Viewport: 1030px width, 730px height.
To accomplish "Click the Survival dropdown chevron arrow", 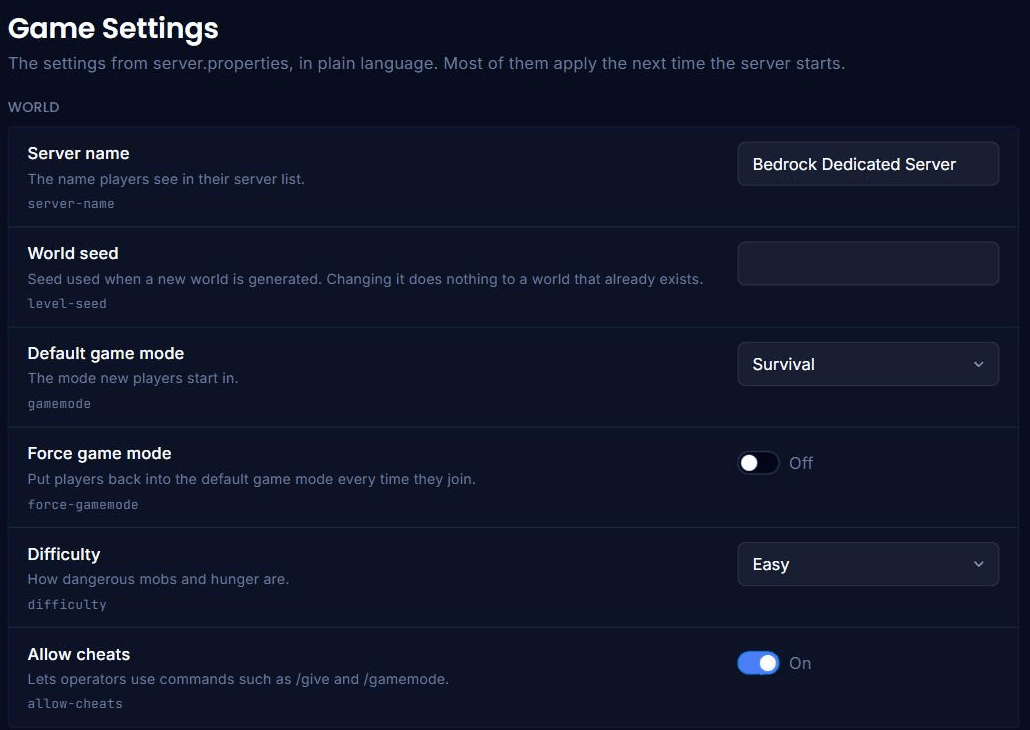I will pos(978,364).
